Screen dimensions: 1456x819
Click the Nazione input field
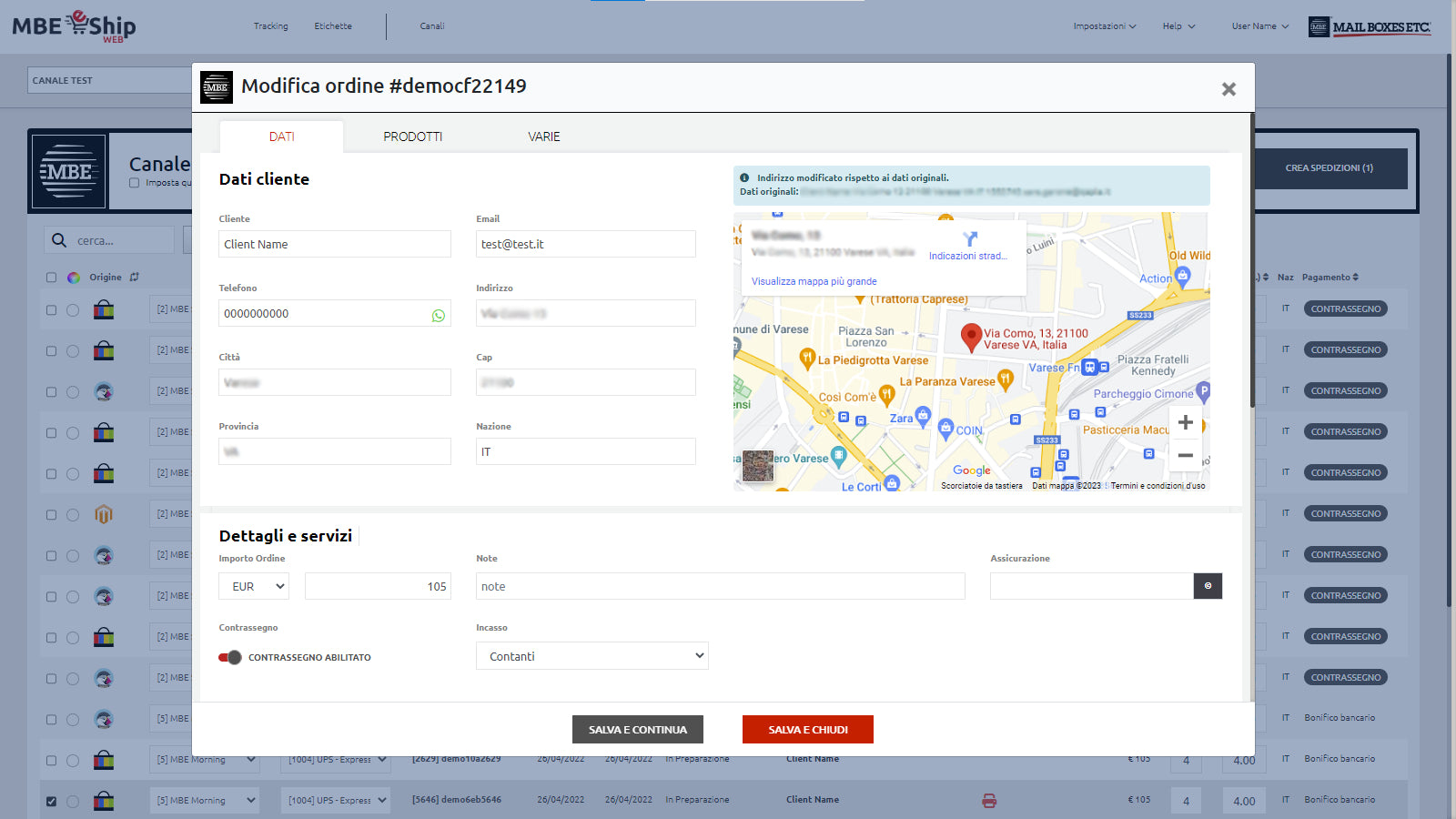[x=586, y=451]
